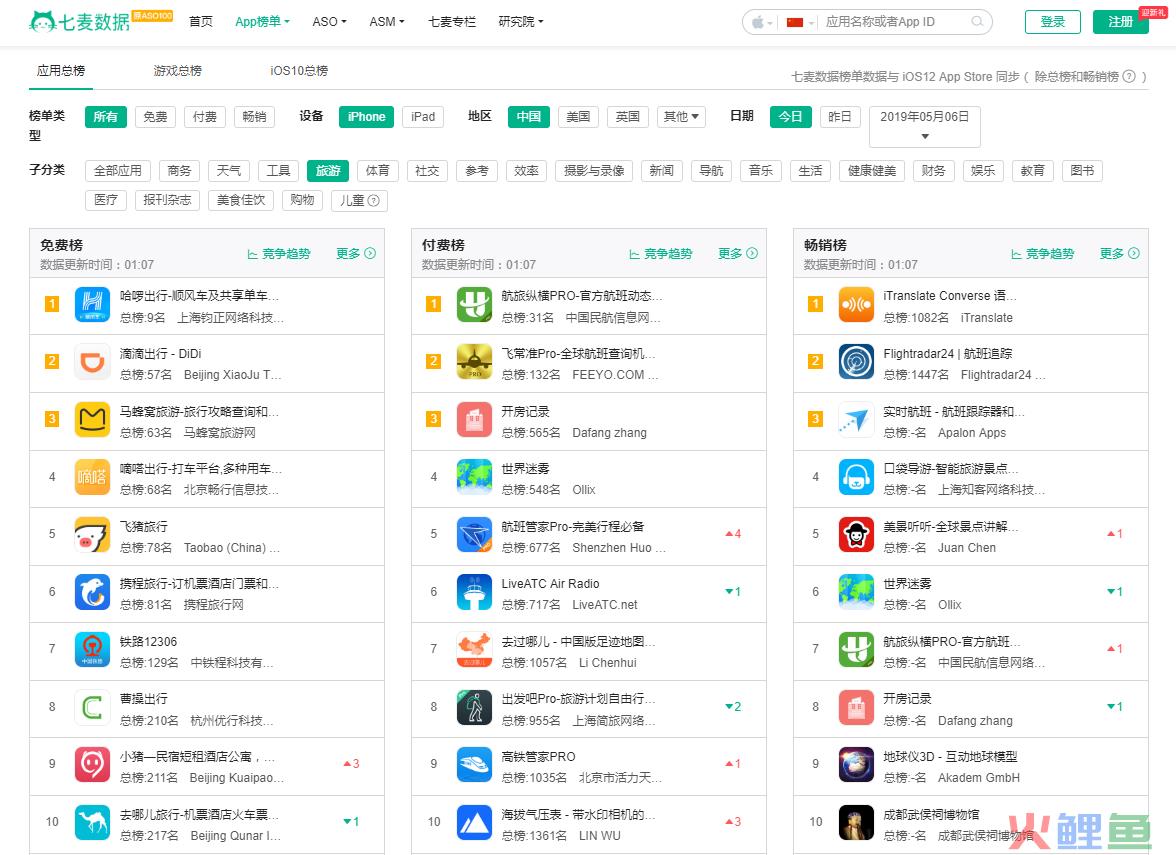
Task: Open the LiveATC Air Radio icon
Action: click(x=474, y=592)
